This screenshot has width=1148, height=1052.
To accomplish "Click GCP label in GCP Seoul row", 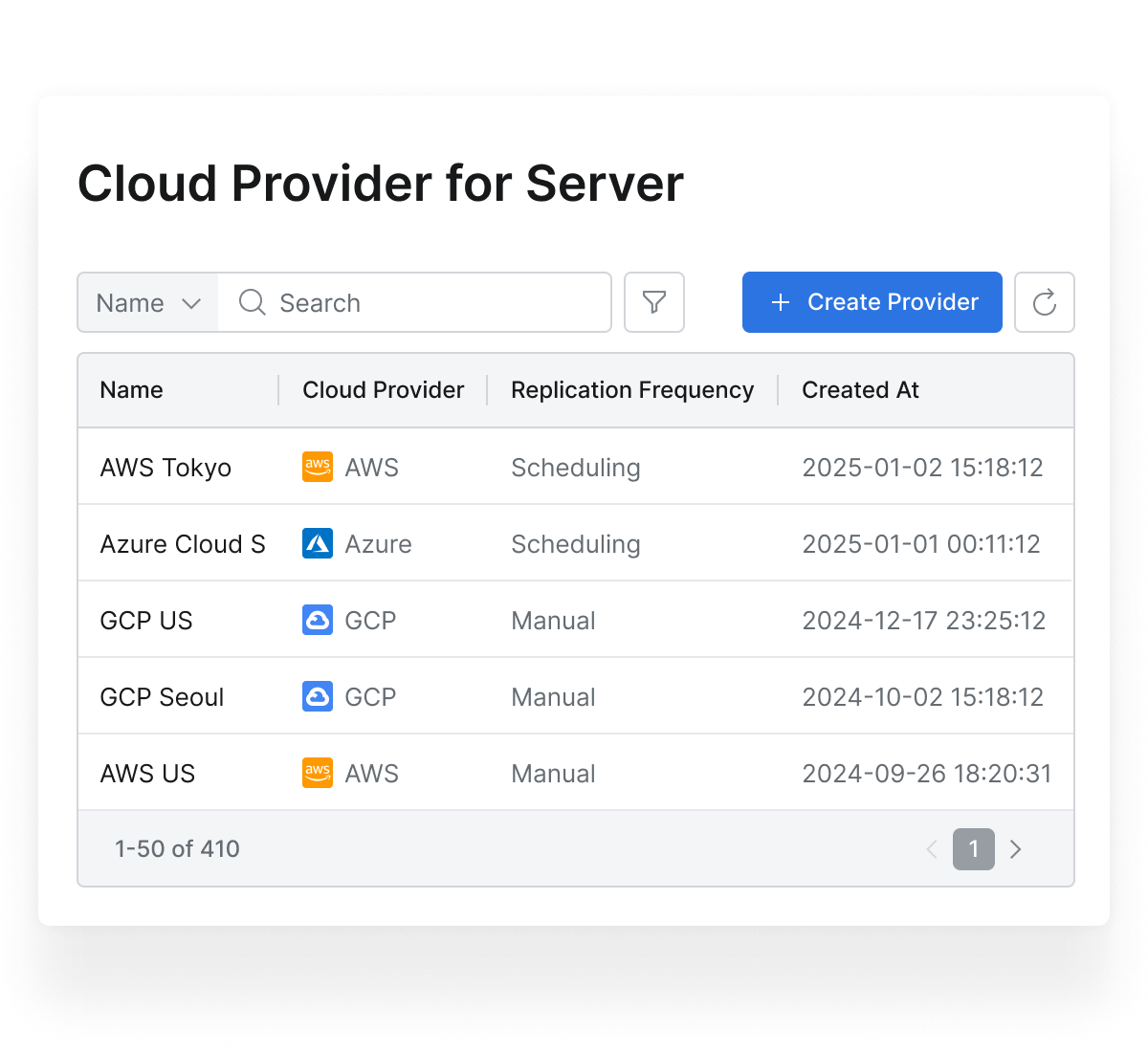I will pyautogui.click(x=370, y=697).
